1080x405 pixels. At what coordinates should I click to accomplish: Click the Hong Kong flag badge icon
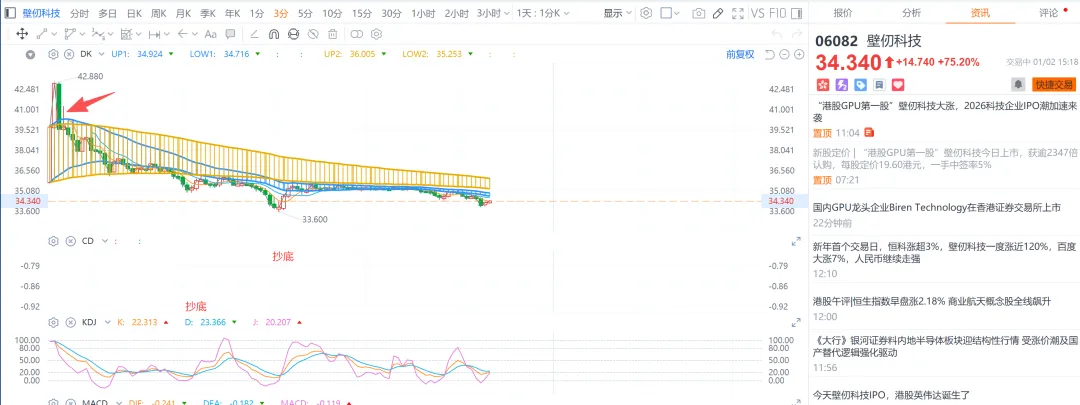pyautogui.click(x=822, y=85)
